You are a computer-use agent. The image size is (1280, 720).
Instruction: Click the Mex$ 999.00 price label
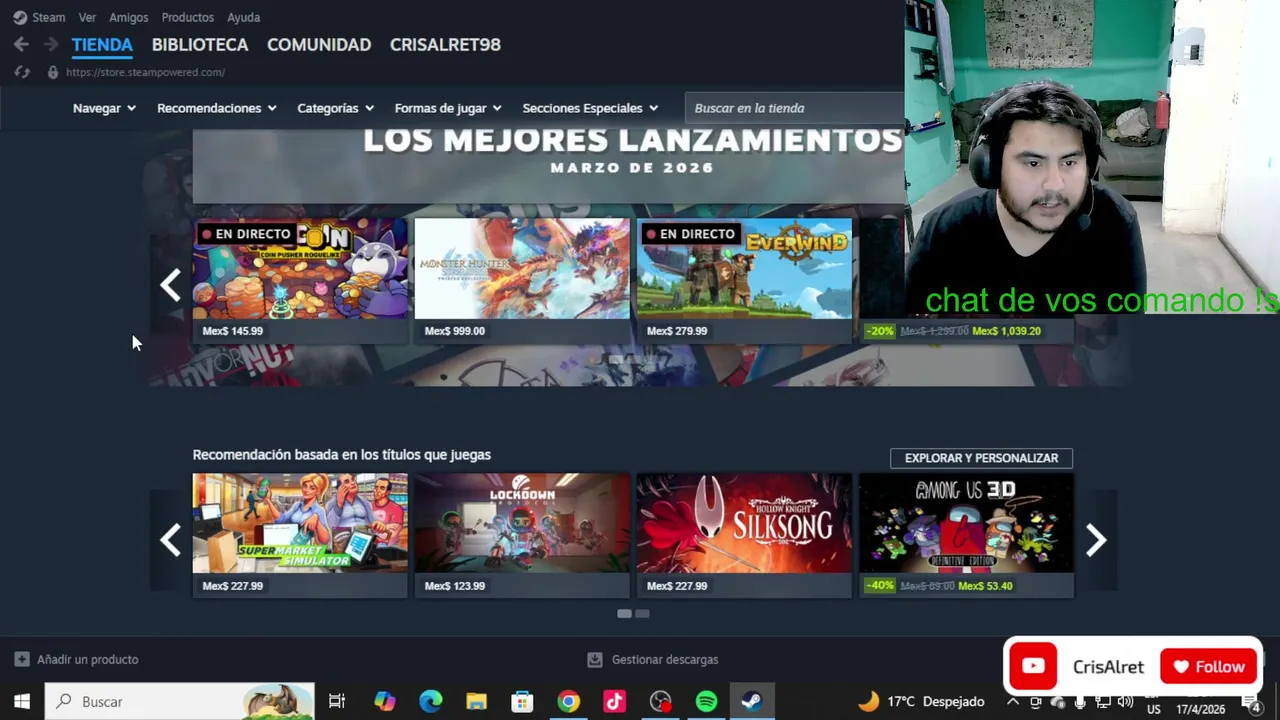tap(454, 331)
